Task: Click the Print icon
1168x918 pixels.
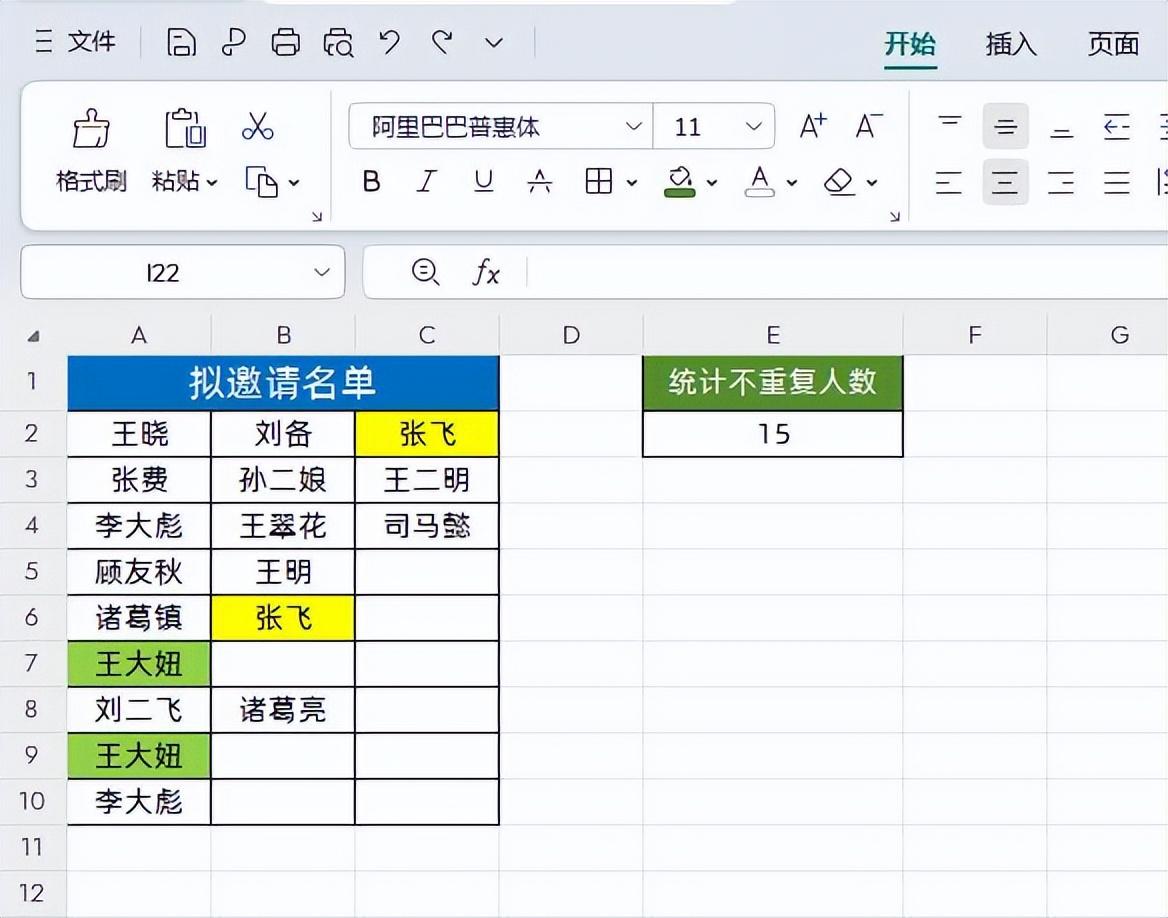Action: pos(285,42)
